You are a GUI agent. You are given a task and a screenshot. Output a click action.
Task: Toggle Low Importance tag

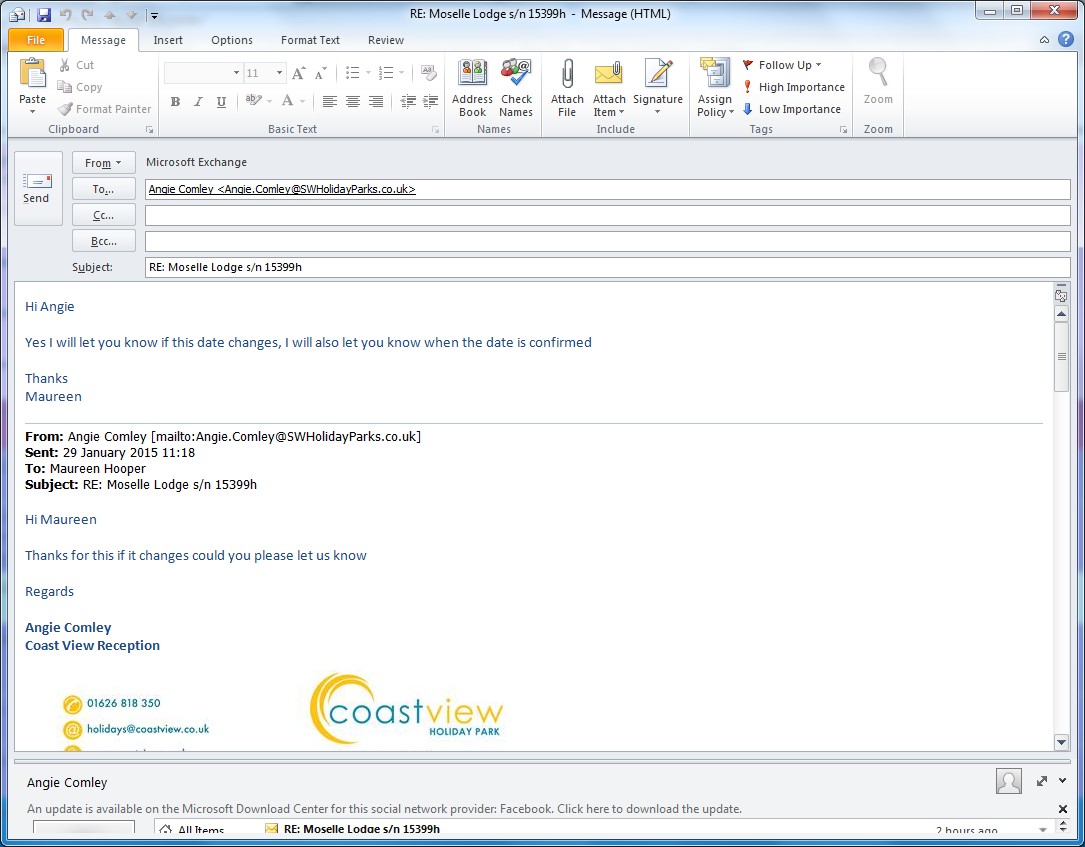point(792,109)
